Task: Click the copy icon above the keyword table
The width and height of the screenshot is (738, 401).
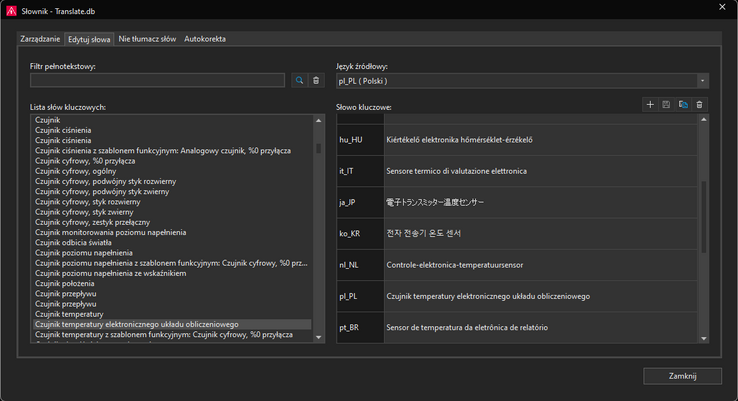Action: point(683,104)
